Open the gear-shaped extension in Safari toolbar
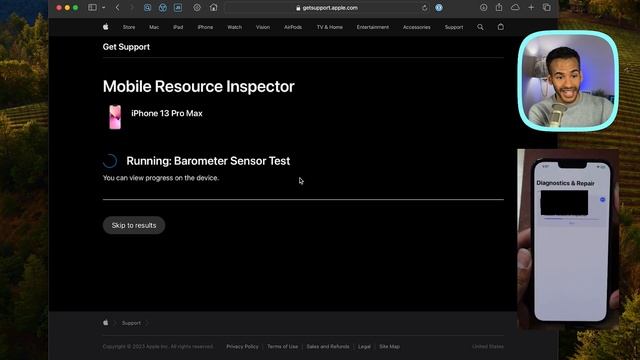 197,7
